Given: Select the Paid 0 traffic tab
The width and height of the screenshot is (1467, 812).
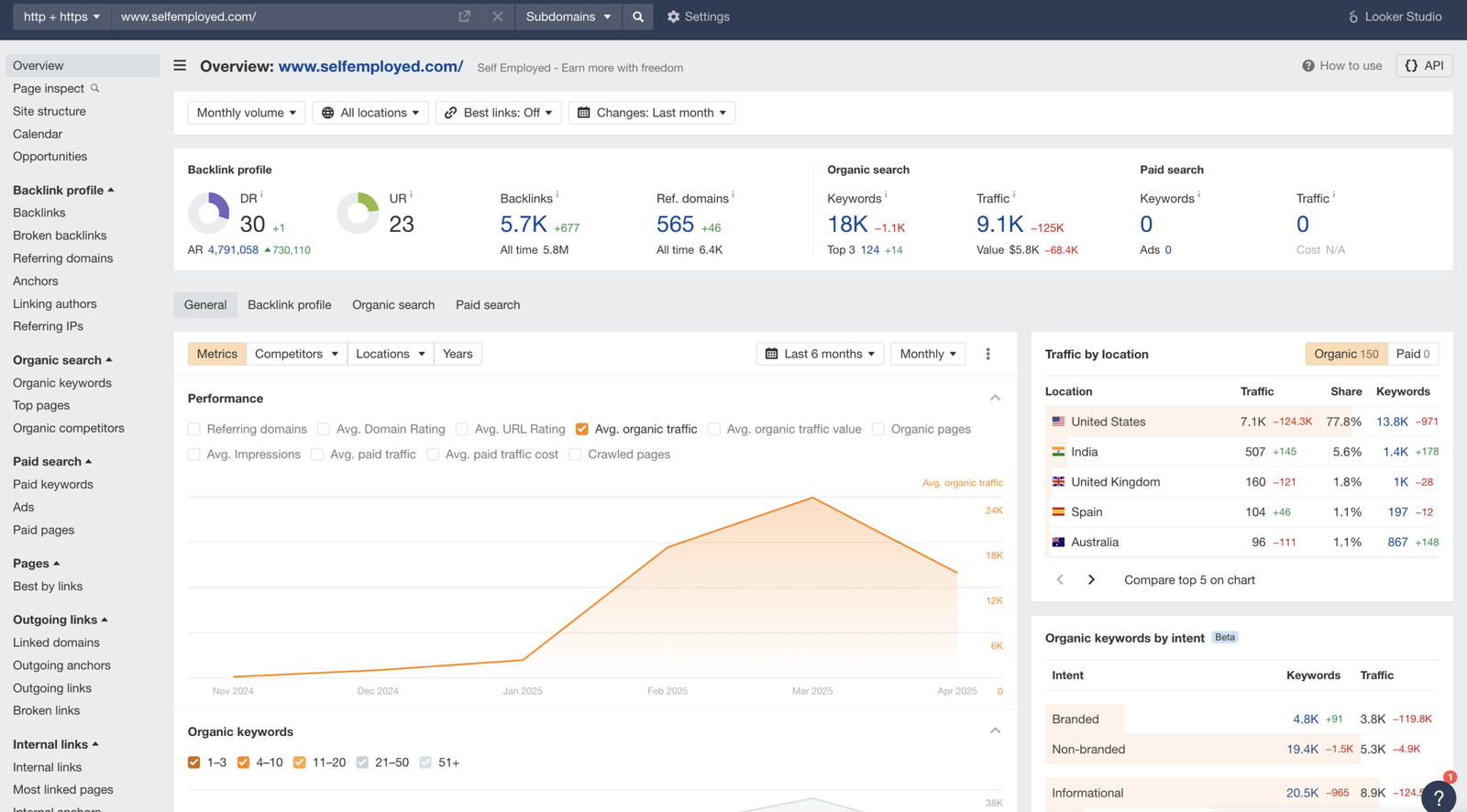Looking at the screenshot, I should [x=1412, y=354].
